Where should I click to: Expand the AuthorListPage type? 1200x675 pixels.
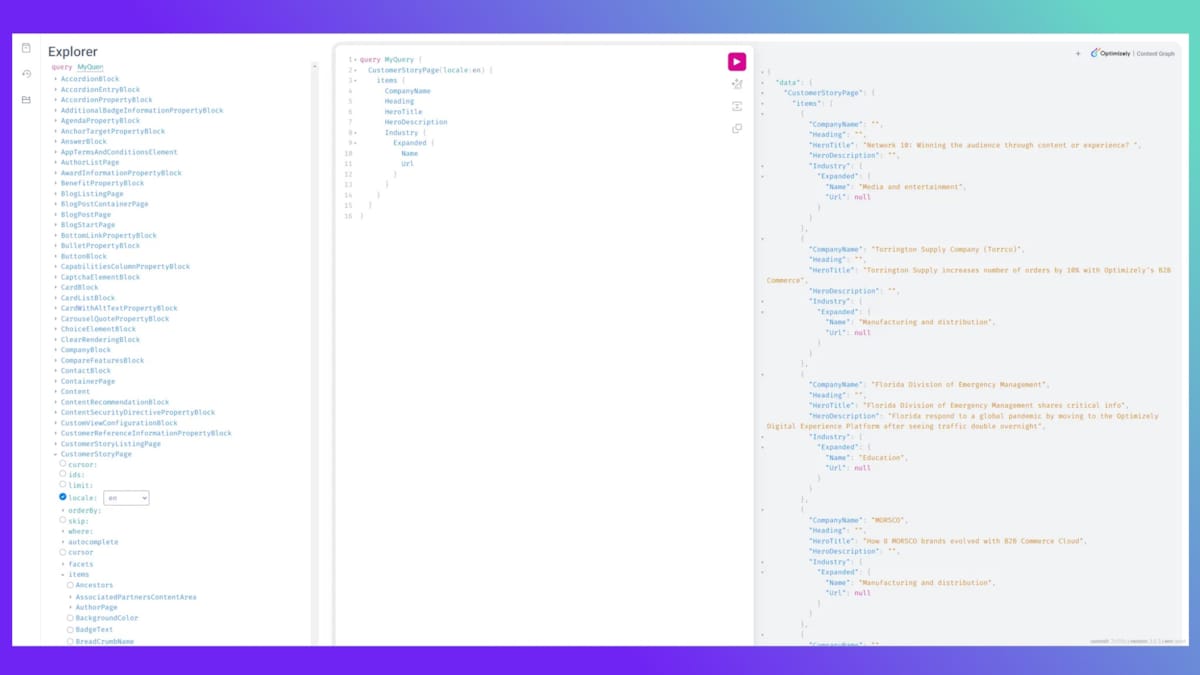point(56,162)
